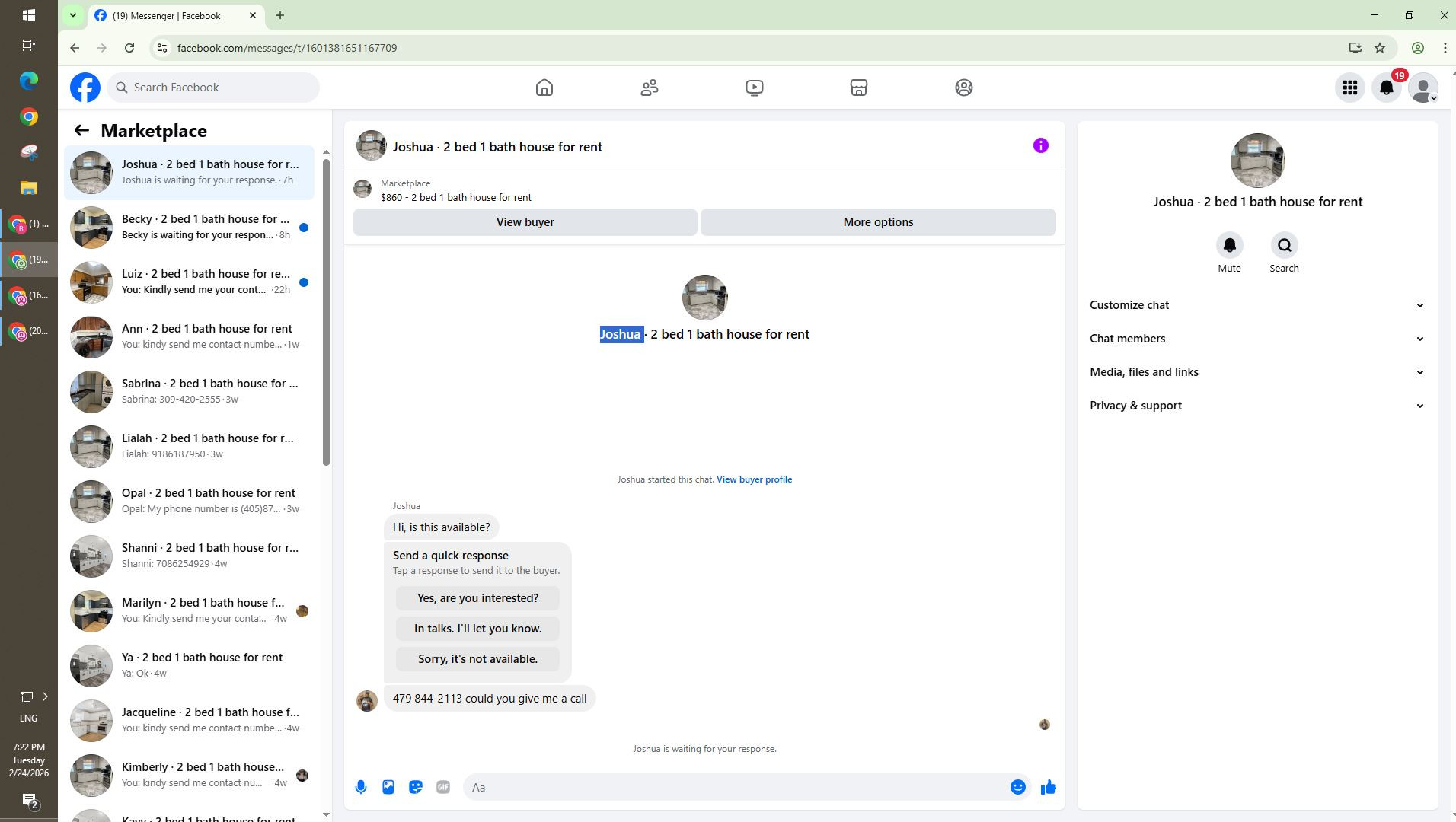Navigate back in browser
Image resolution: width=1456 pixels, height=822 pixels.
pos(75,48)
